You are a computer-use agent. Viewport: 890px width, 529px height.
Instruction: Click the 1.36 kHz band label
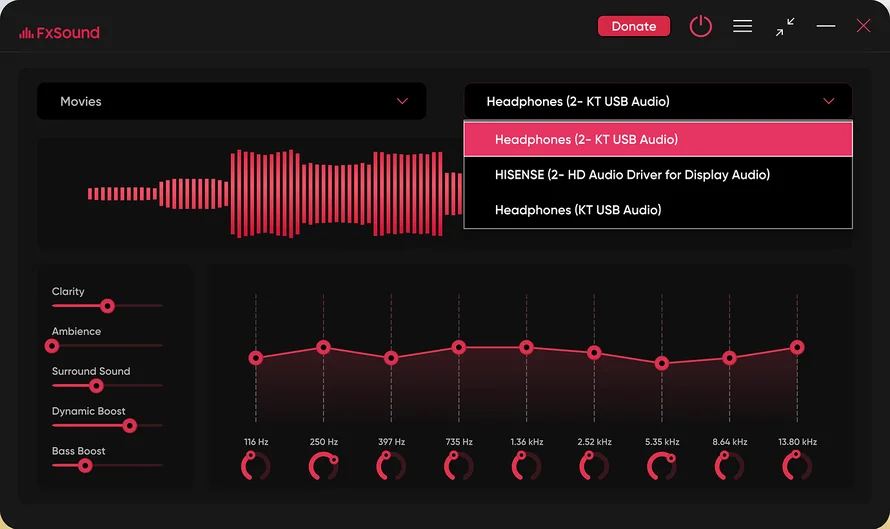pos(527,442)
